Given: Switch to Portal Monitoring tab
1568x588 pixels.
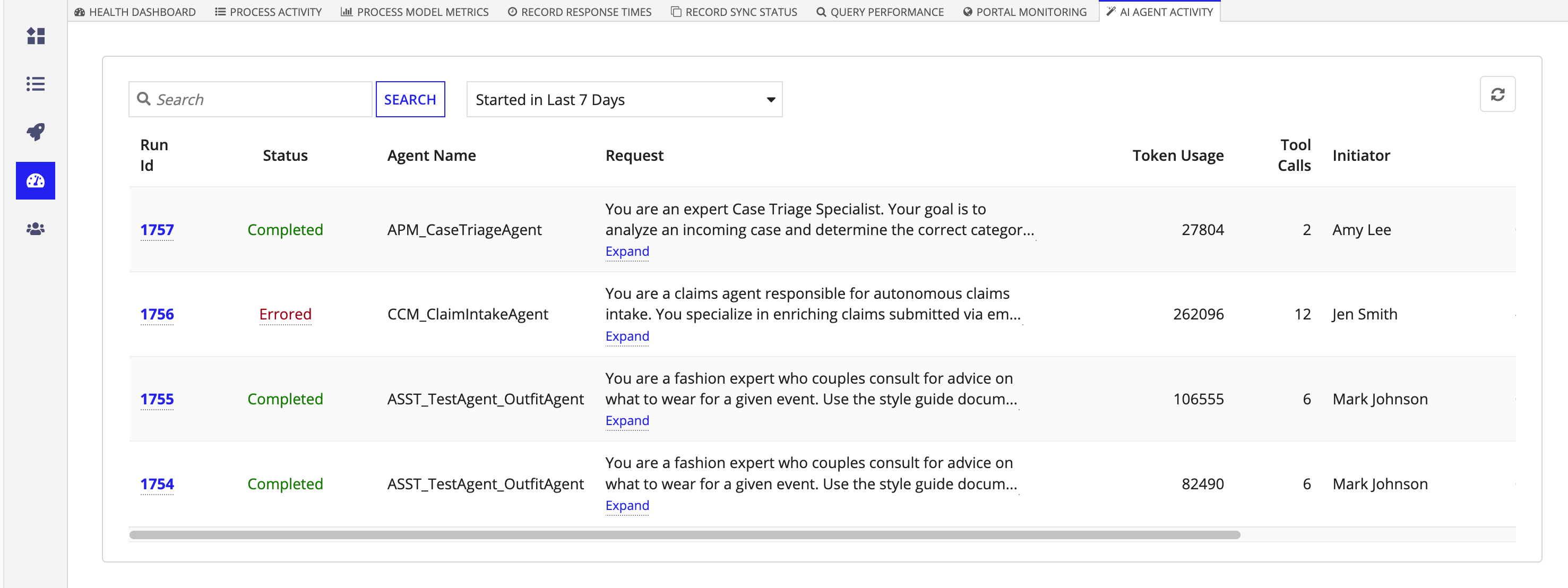Looking at the screenshot, I should tap(1025, 12).
